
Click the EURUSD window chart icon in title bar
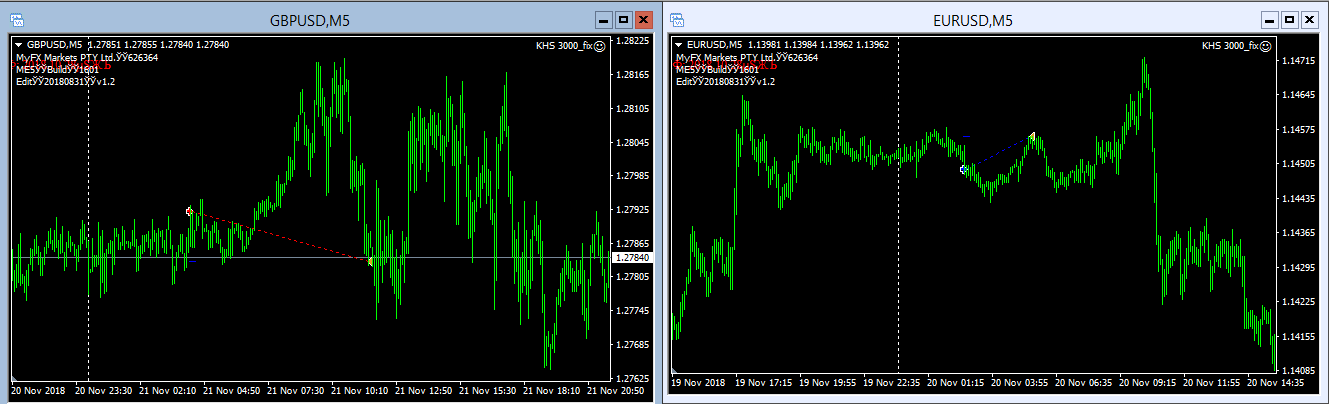pyautogui.click(x=677, y=19)
